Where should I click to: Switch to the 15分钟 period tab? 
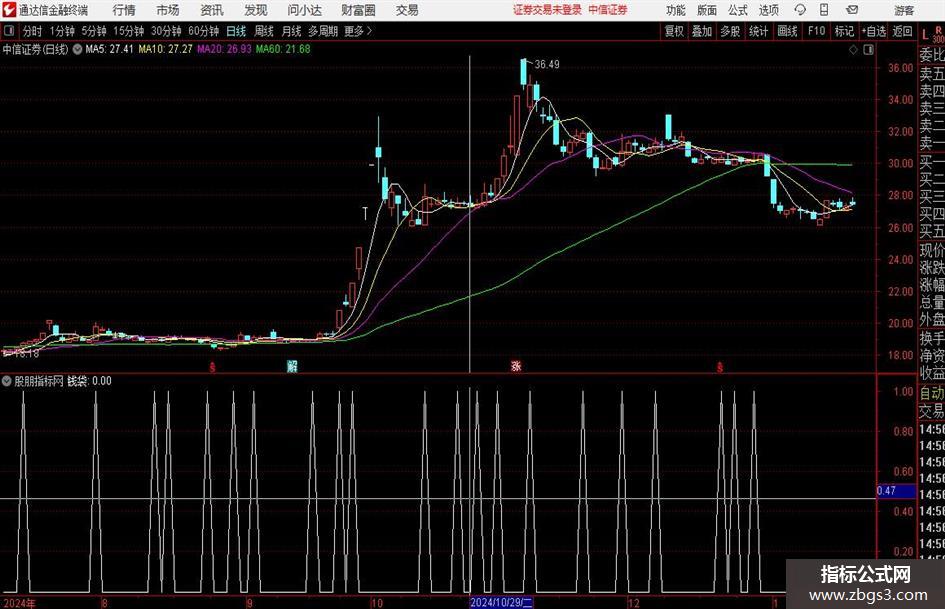pyautogui.click(x=129, y=31)
